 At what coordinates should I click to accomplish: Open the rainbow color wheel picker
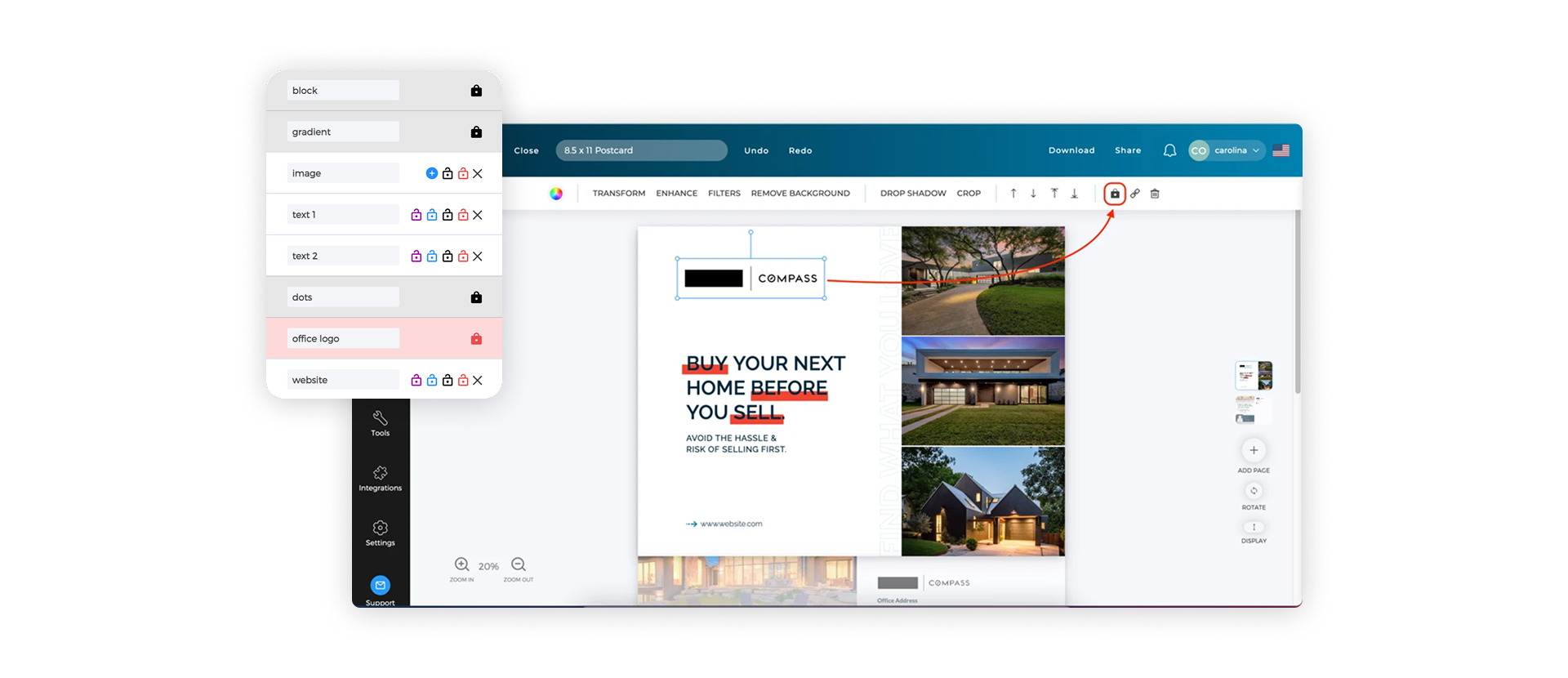coord(556,194)
